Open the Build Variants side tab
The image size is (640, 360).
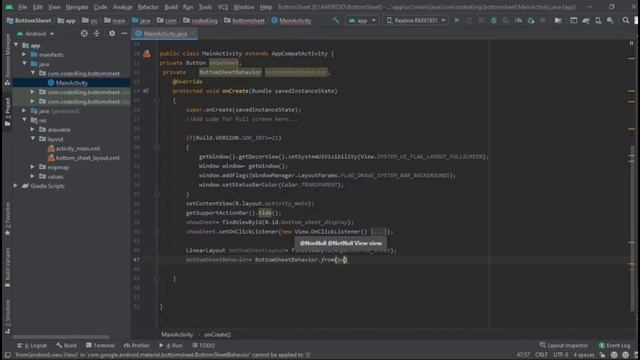tap(7, 267)
